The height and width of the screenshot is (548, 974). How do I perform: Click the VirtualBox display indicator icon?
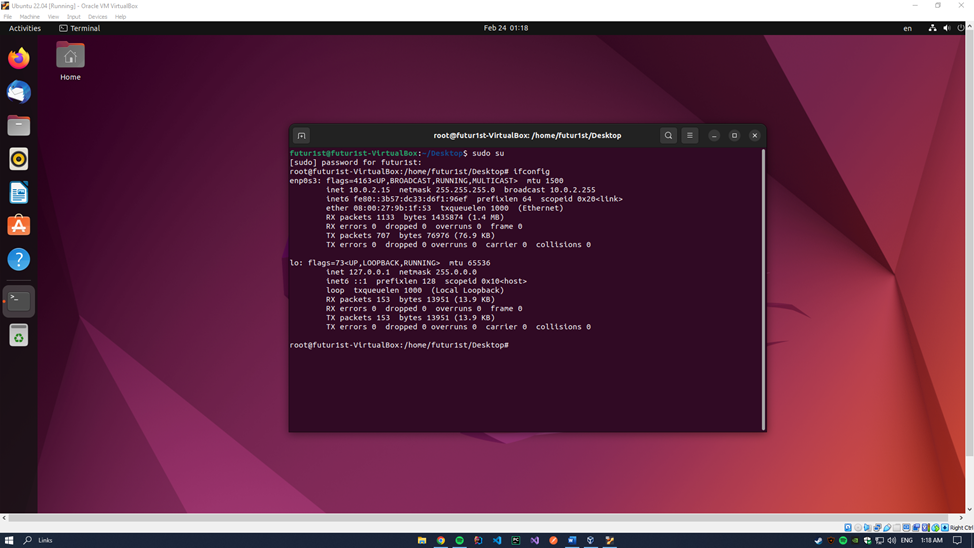pyautogui.click(x=906, y=527)
